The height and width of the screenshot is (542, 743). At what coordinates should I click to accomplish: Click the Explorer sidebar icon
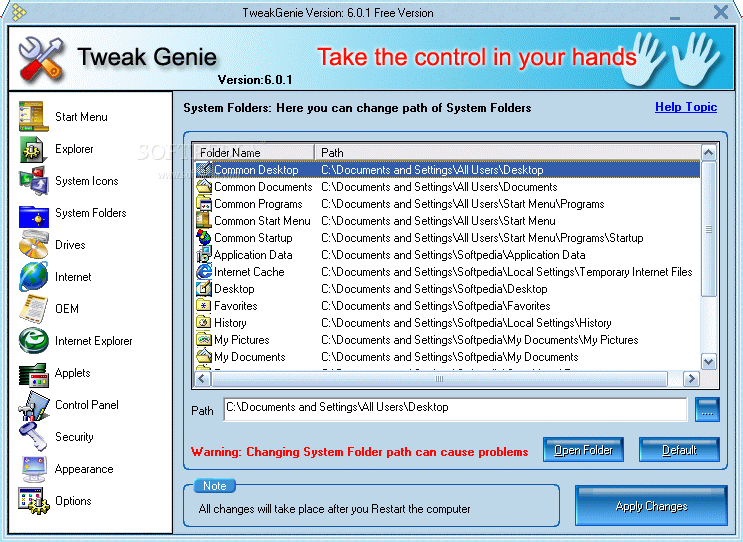click(x=32, y=149)
